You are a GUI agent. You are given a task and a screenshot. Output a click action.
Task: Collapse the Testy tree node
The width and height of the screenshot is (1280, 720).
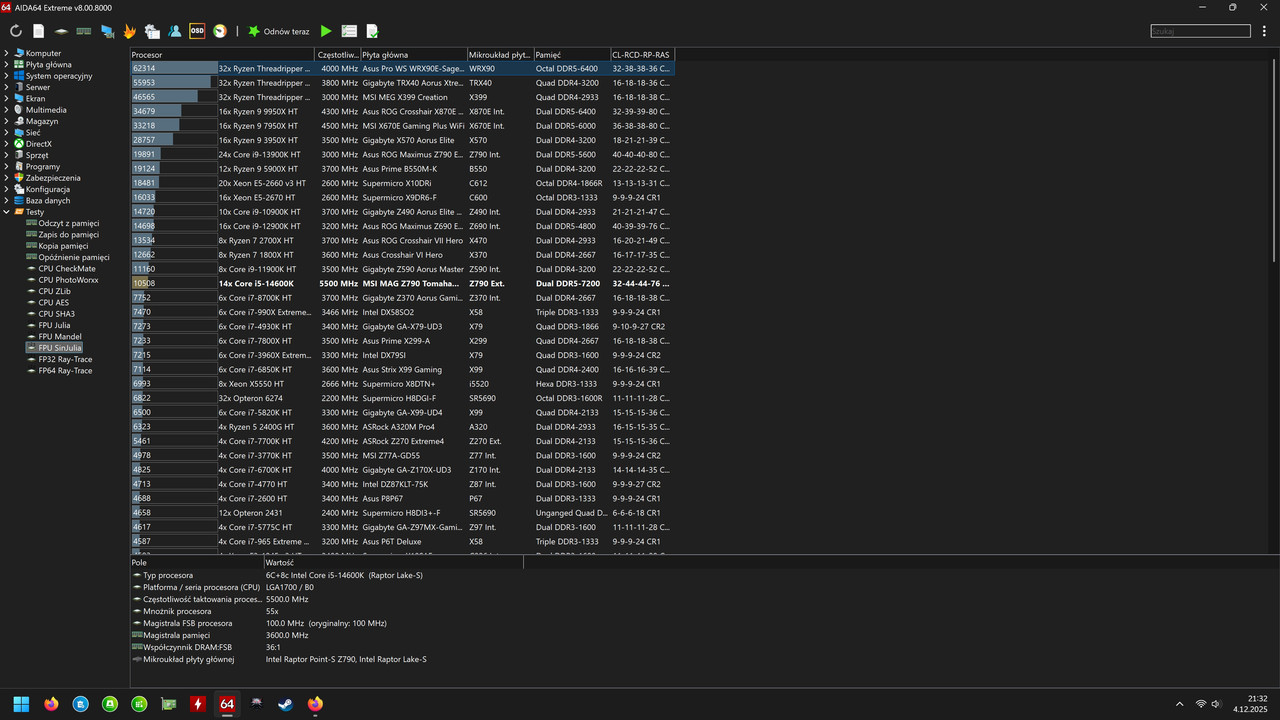tap(7, 212)
